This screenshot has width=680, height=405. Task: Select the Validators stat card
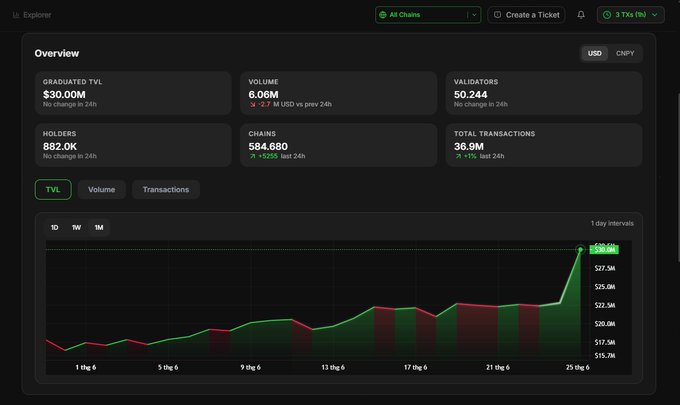coord(544,93)
